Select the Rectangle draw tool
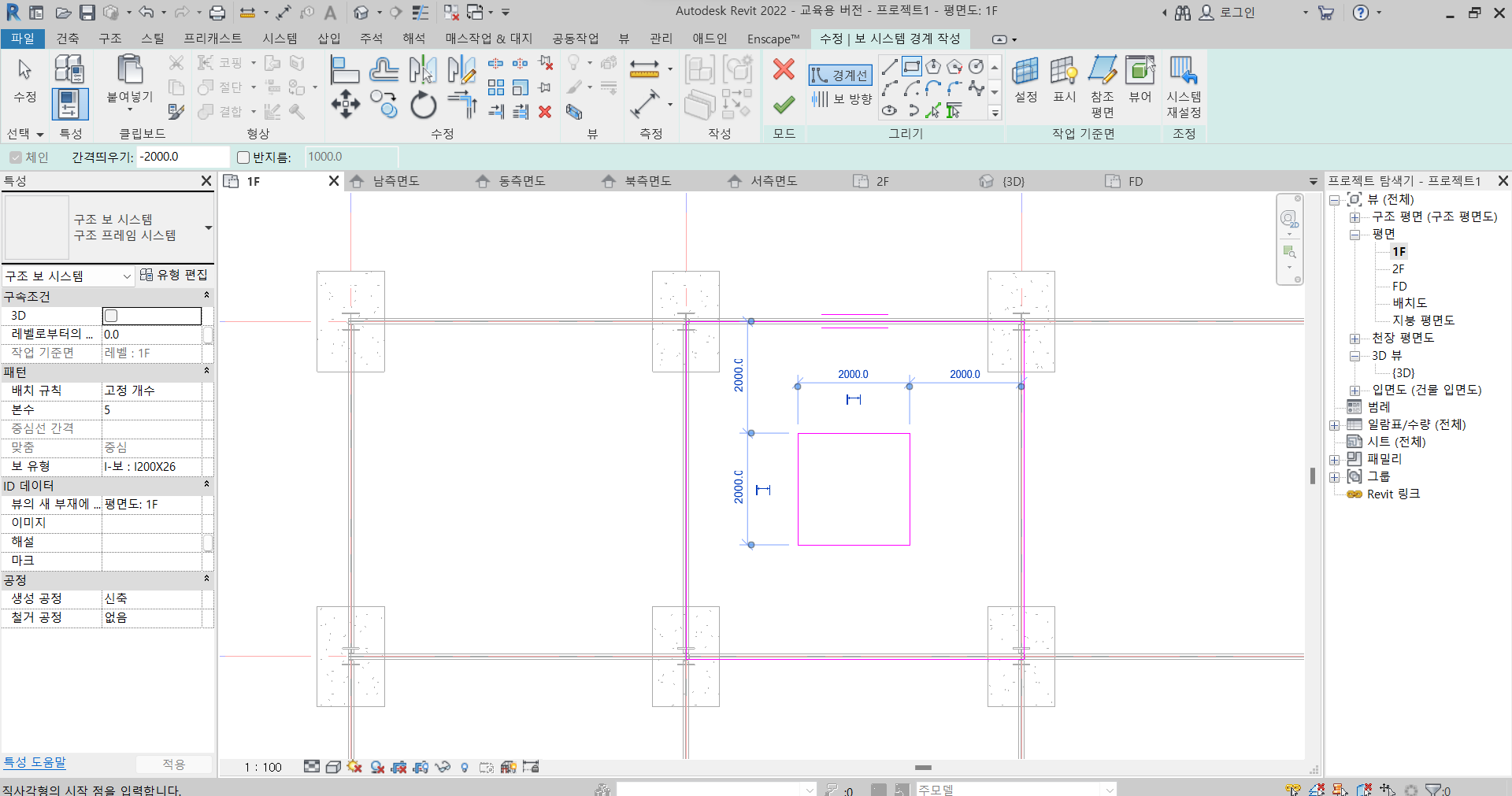Image resolution: width=1512 pixels, height=796 pixels. pos(912,66)
